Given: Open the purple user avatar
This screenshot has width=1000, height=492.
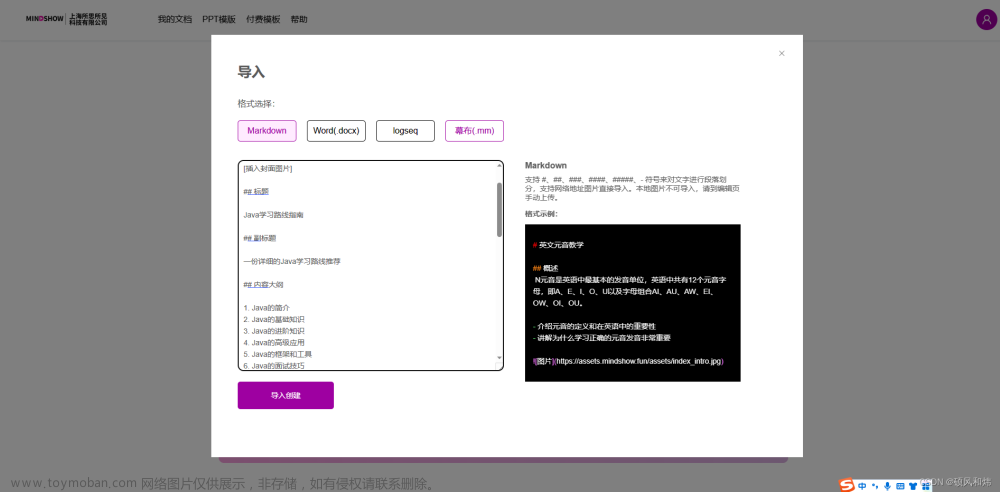Looking at the screenshot, I should tap(986, 19).
